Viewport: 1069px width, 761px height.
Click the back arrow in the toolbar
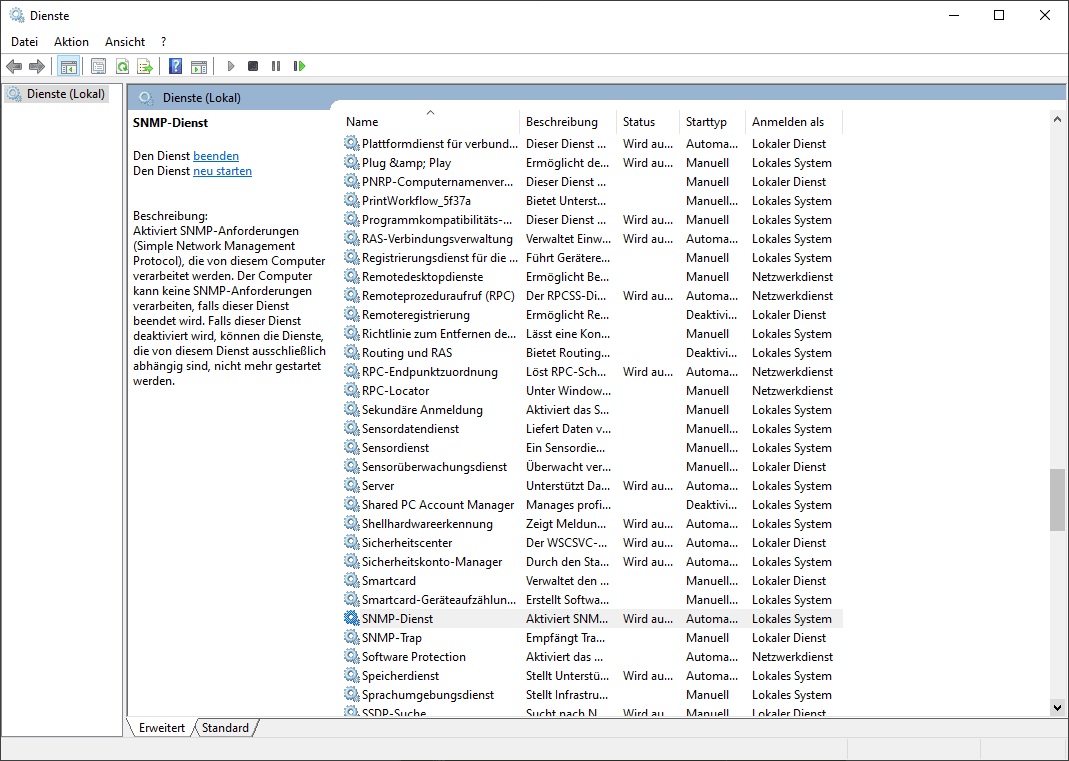(14, 66)
